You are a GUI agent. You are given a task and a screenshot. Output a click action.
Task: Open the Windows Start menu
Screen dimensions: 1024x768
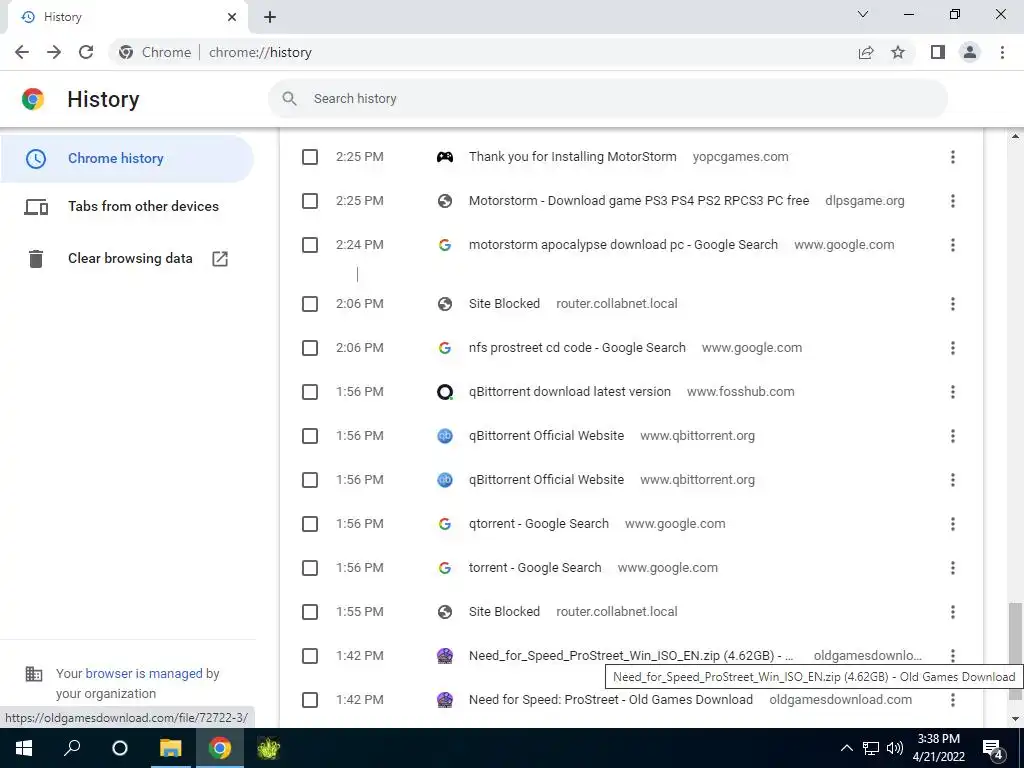click(x=24, y=748)
